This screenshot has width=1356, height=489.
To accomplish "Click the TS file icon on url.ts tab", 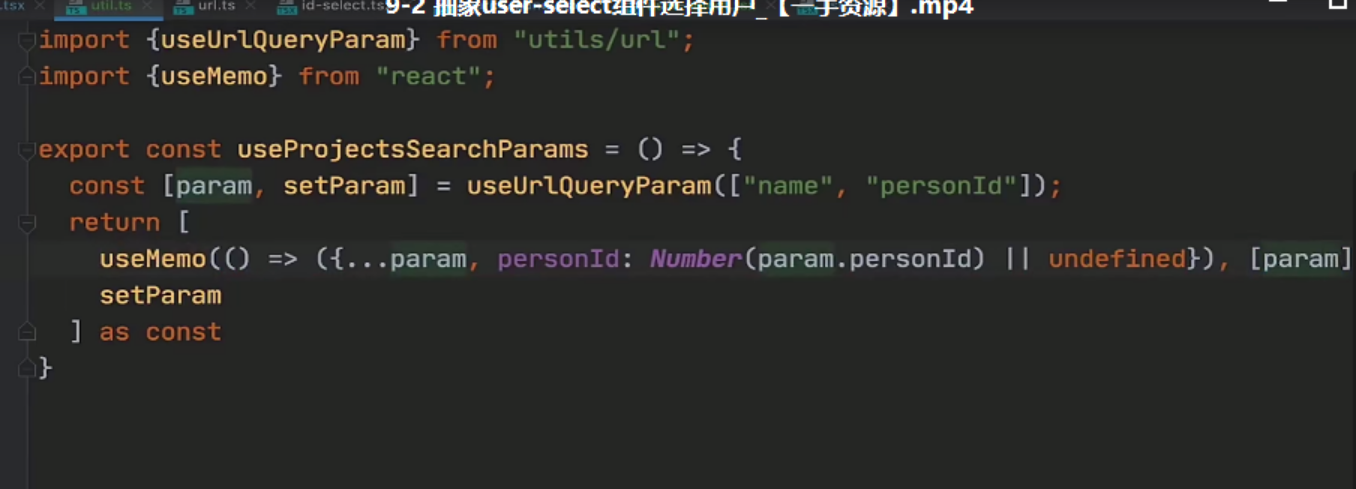I will (x=183, y=8).
